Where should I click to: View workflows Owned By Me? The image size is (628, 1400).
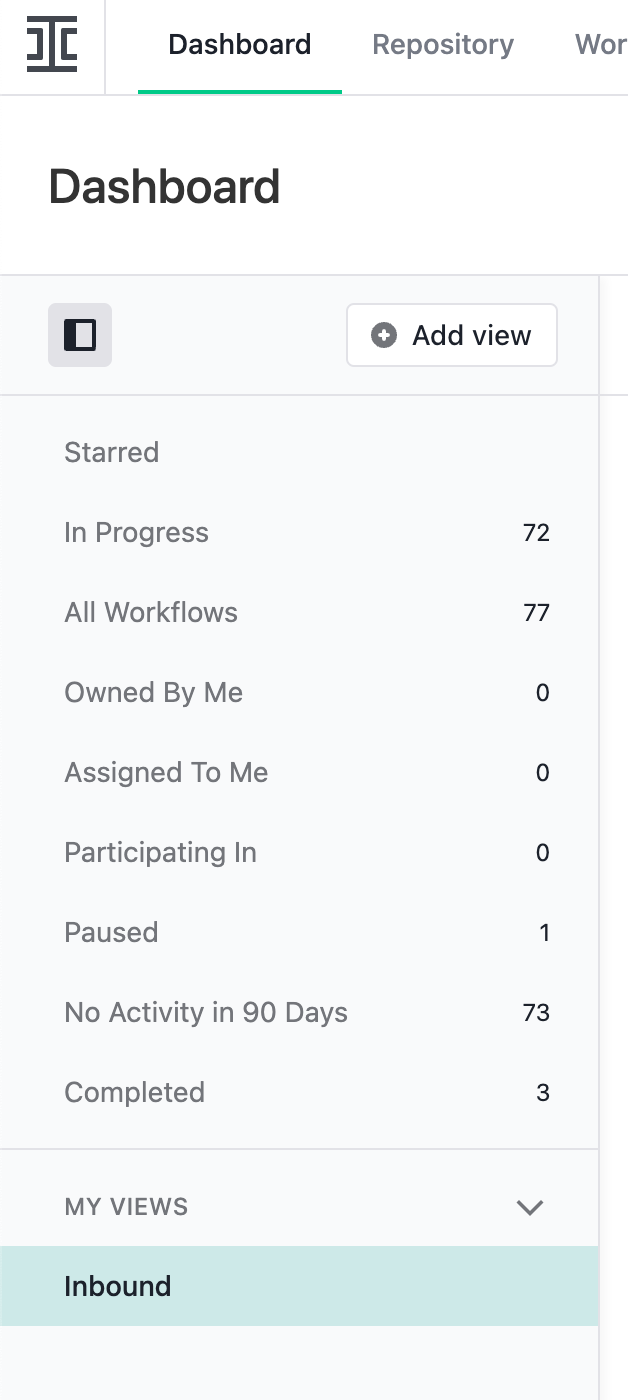point(153,692)
